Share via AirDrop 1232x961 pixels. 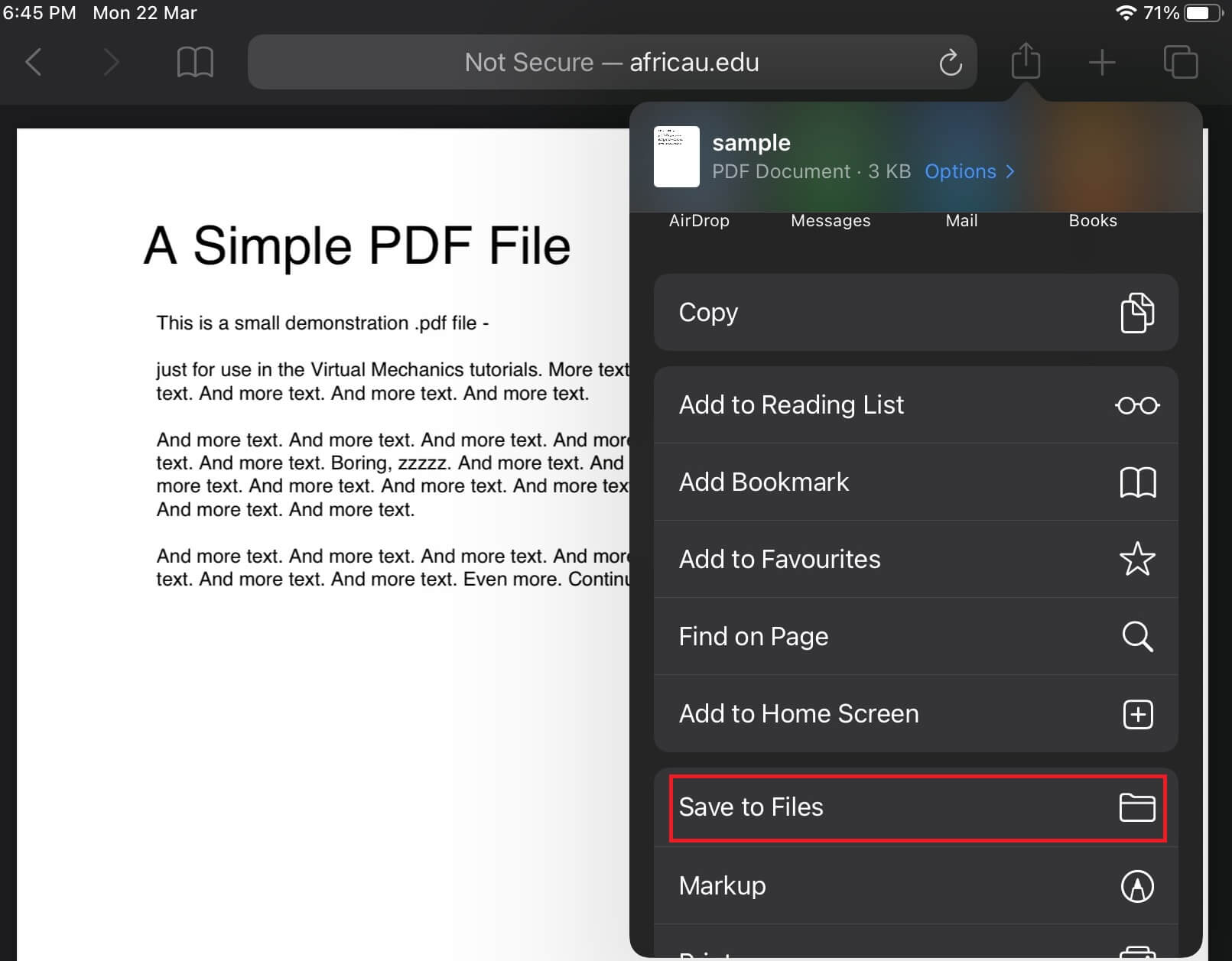pyautogui.click(x=699, y=220)
